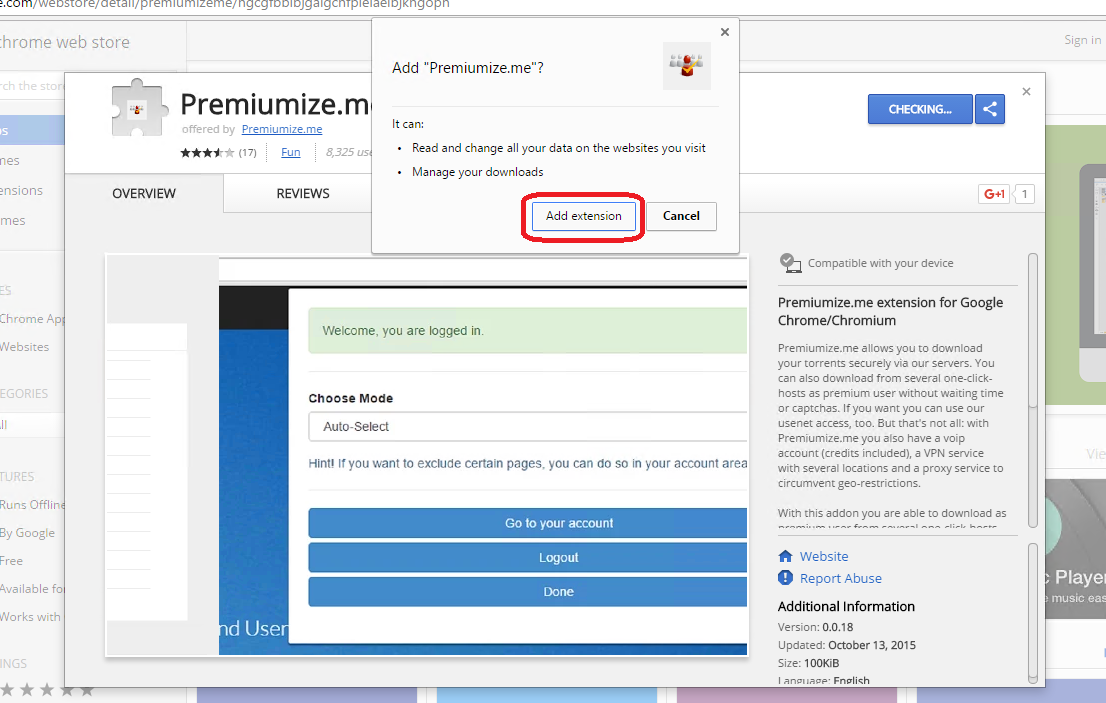Select Chrome Apps in sidebar
The height and width of the screenshot is (703, 1106).
point(32,319)
